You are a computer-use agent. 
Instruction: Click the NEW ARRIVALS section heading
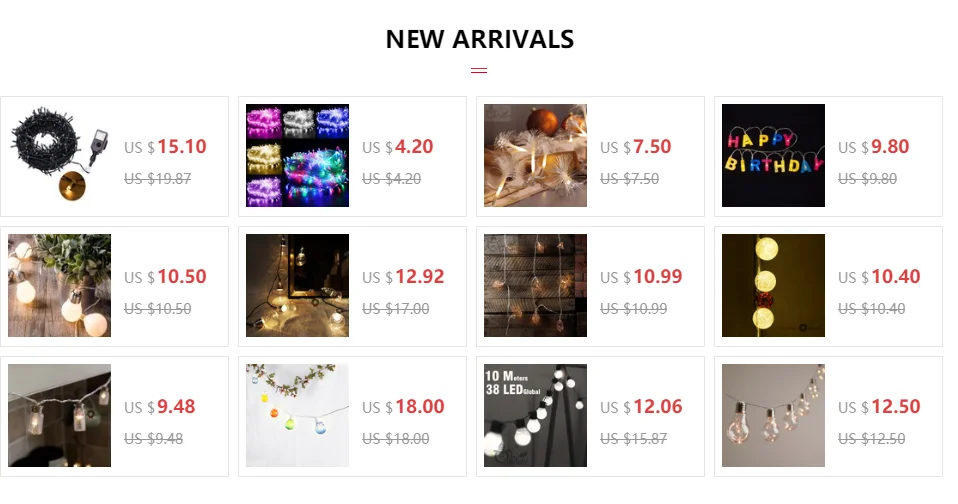pos(480,39)
